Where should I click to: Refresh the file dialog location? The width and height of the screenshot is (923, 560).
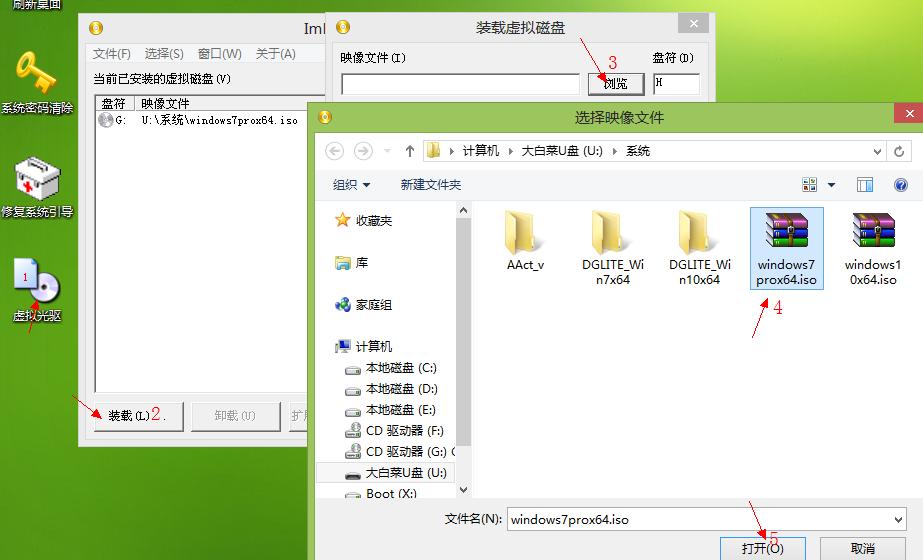(x=899, y=151)
